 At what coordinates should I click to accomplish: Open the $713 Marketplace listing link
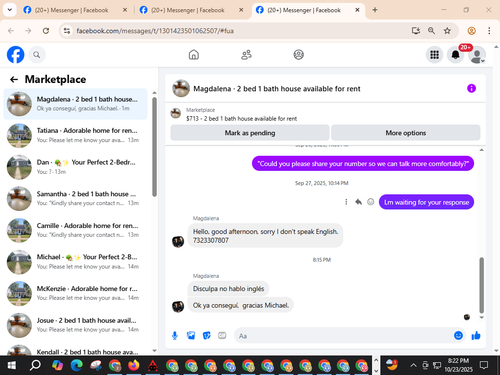[241, 118]
